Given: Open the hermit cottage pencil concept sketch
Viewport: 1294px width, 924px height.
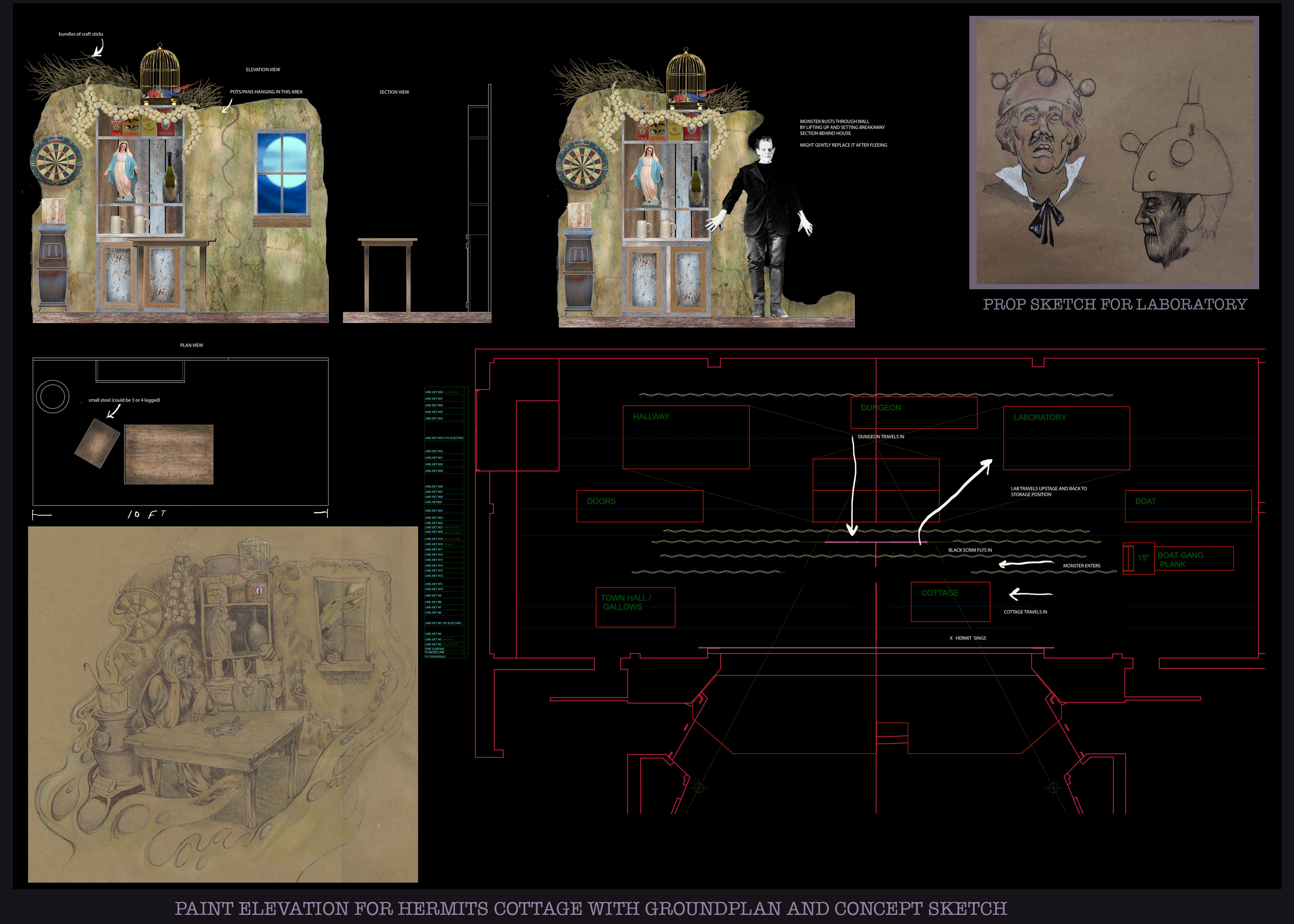Looking at the screenshot, I should pyautogui.click(x=223, y=704).
